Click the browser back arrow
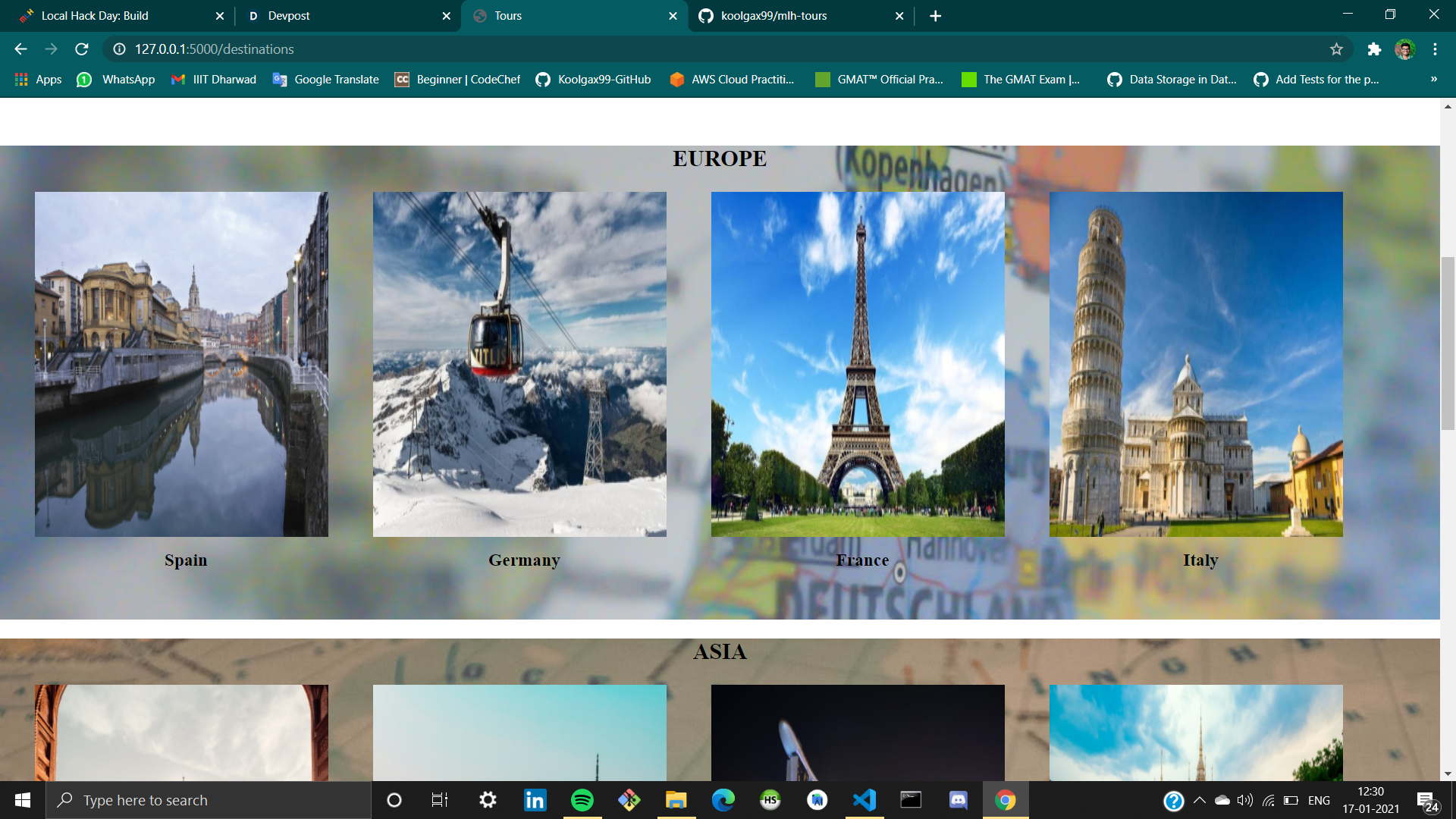Image resolution: width=1456 pixels, height=819 pixels. (x=20, y=49)
